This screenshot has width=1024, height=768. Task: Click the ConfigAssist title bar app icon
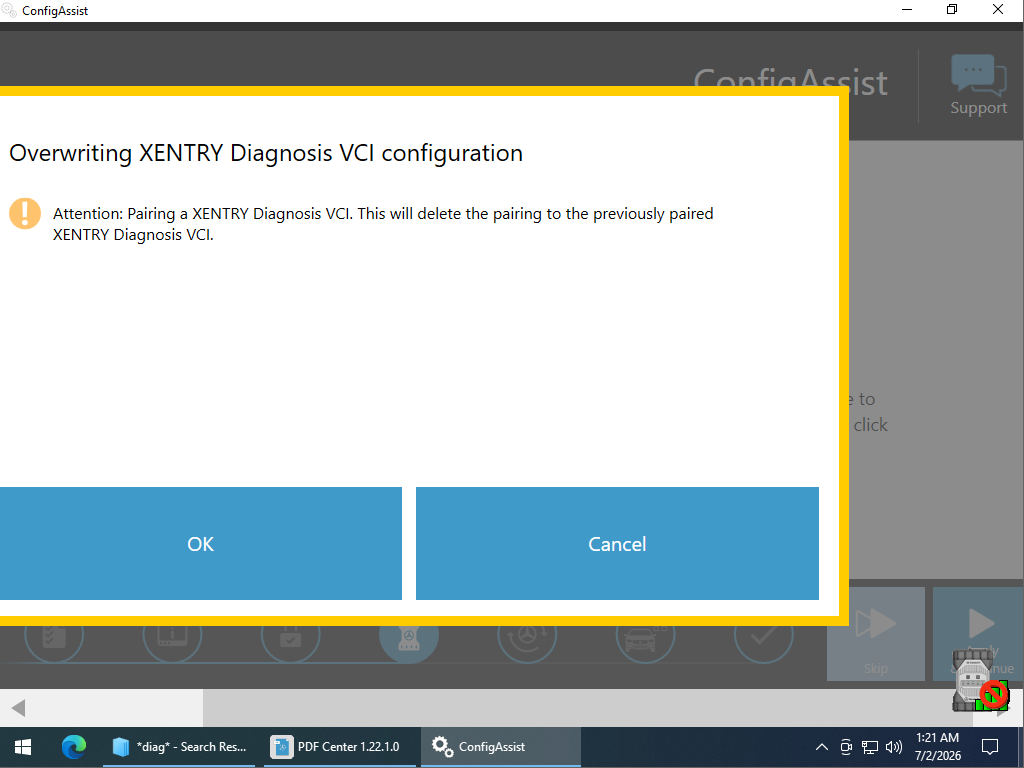9,10
